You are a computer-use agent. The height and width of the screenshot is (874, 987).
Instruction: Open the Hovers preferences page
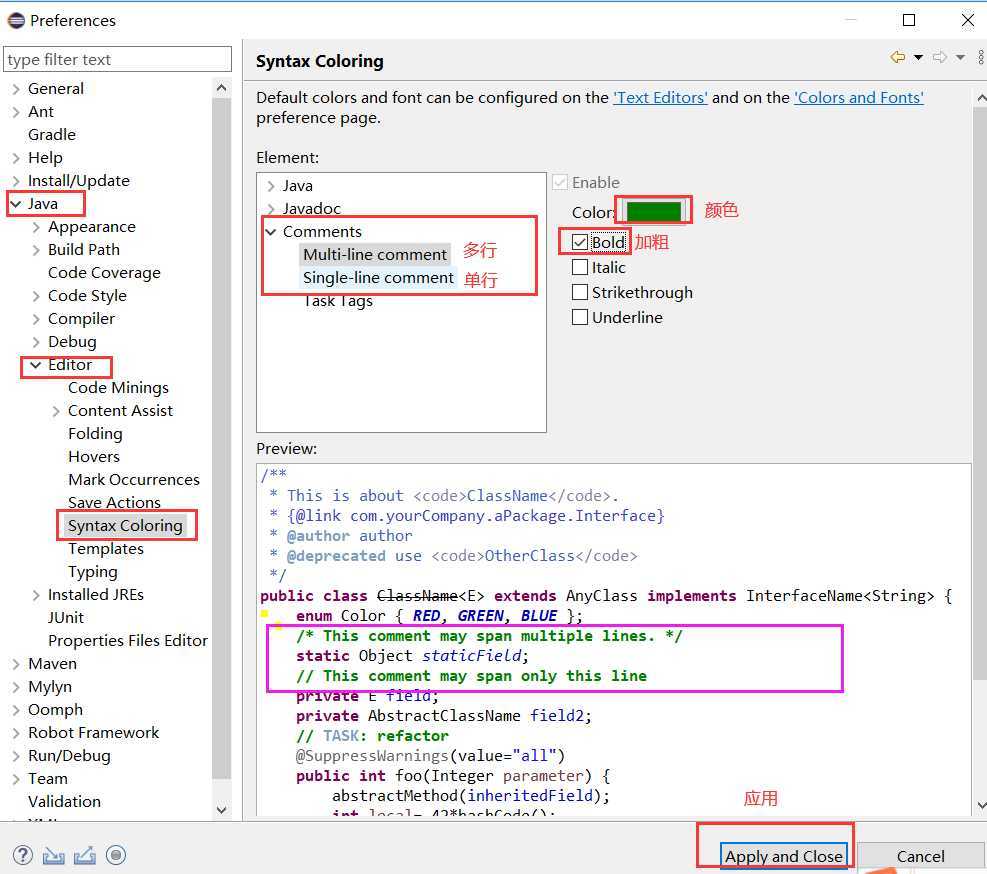(x=94, y=457)
